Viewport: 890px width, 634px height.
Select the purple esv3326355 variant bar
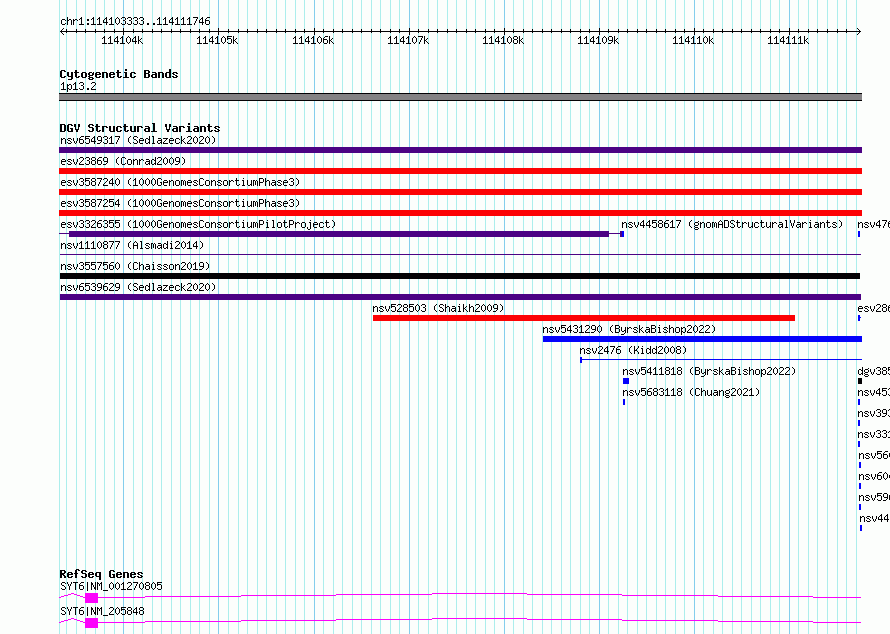[339, 234]
